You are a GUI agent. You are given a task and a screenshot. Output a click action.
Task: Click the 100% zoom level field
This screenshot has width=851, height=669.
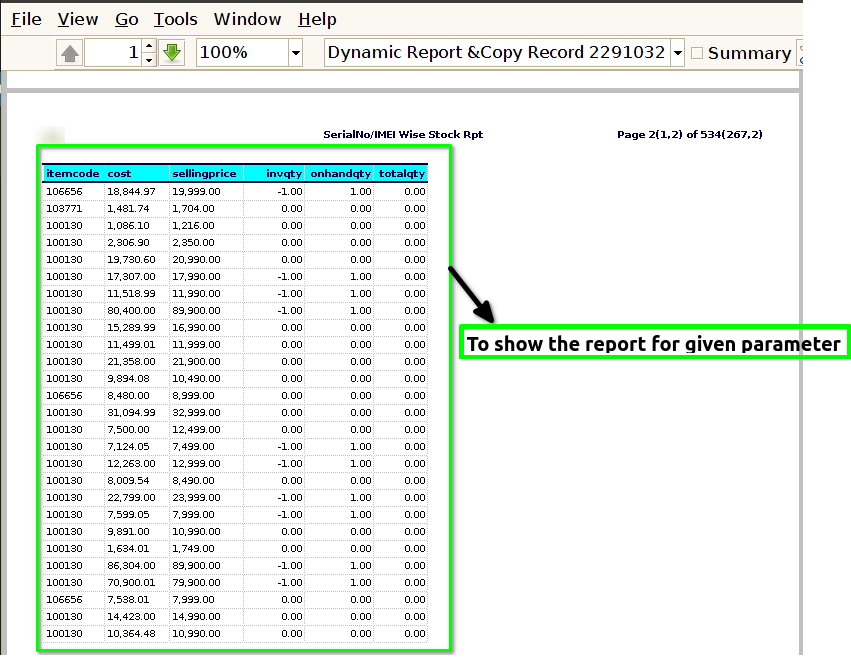tap(242, 53)
